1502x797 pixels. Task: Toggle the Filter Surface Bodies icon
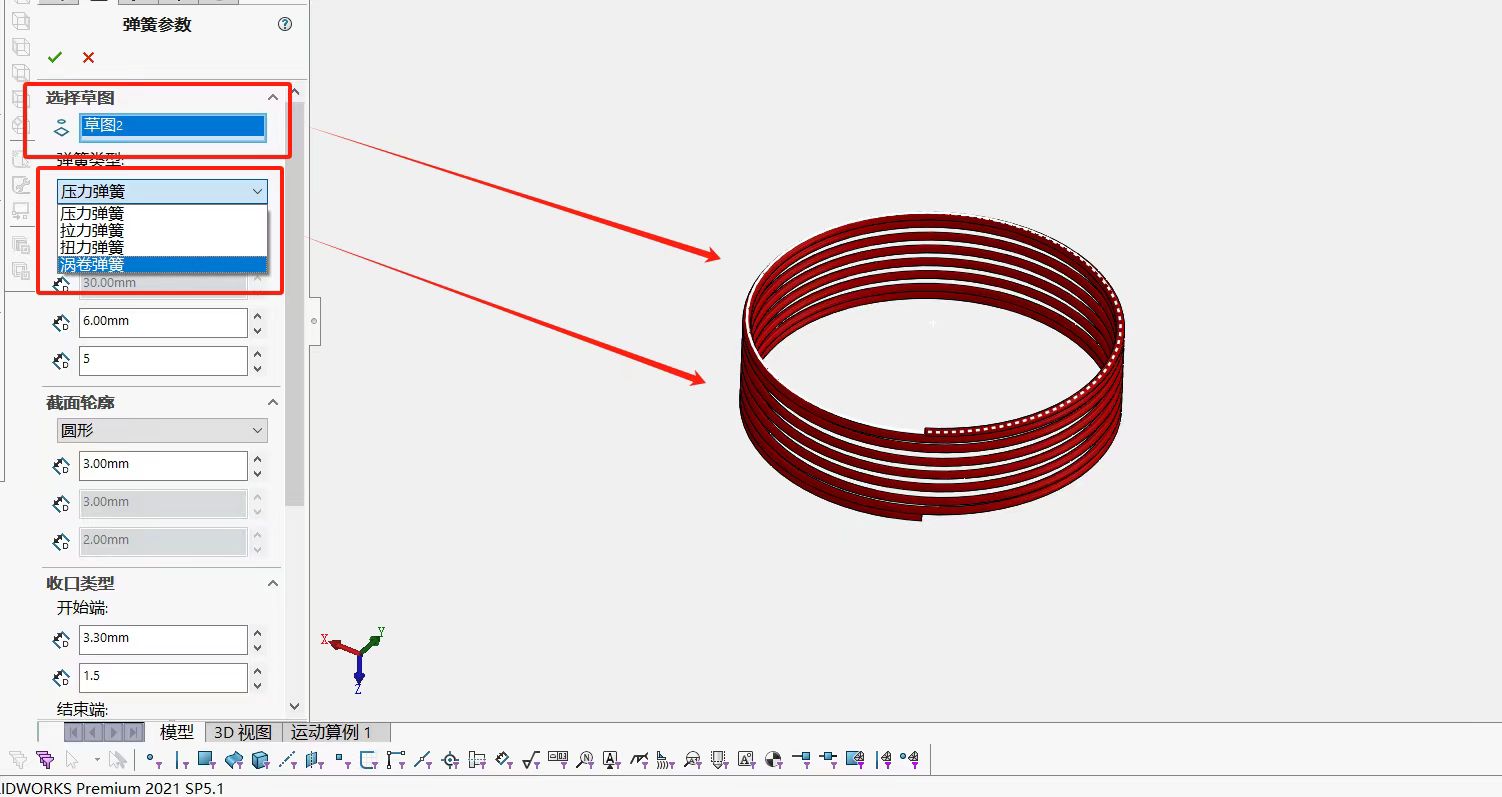[x=233, y=760]
